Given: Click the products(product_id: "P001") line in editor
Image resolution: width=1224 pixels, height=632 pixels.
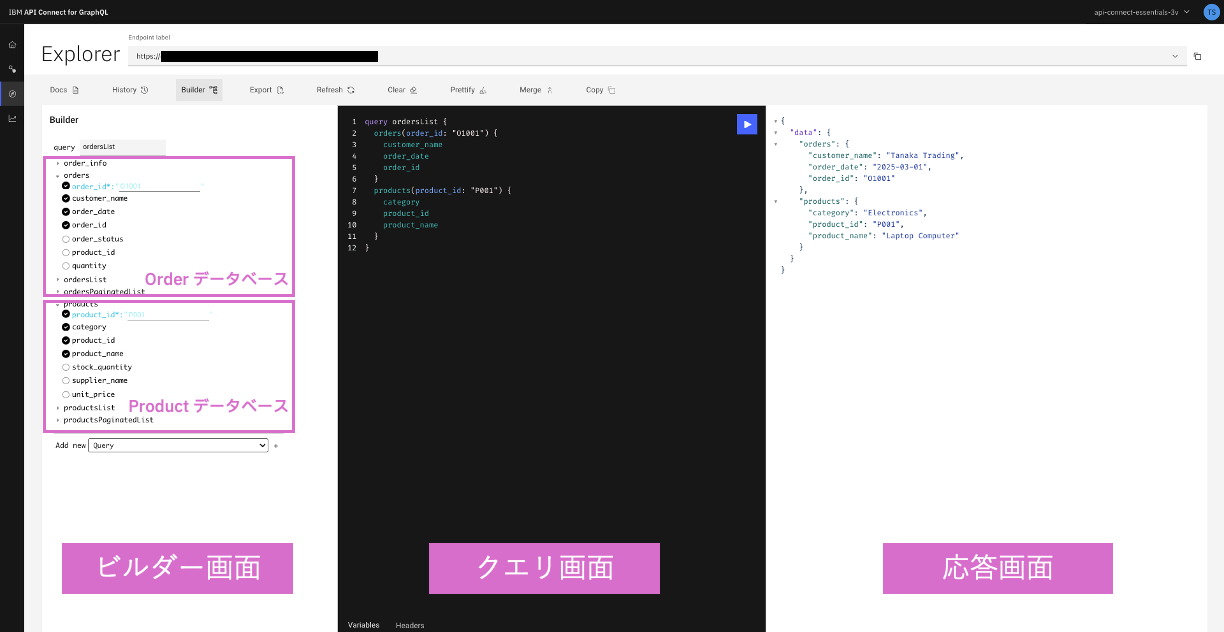Looking at the screenshot, I should 442,190.
